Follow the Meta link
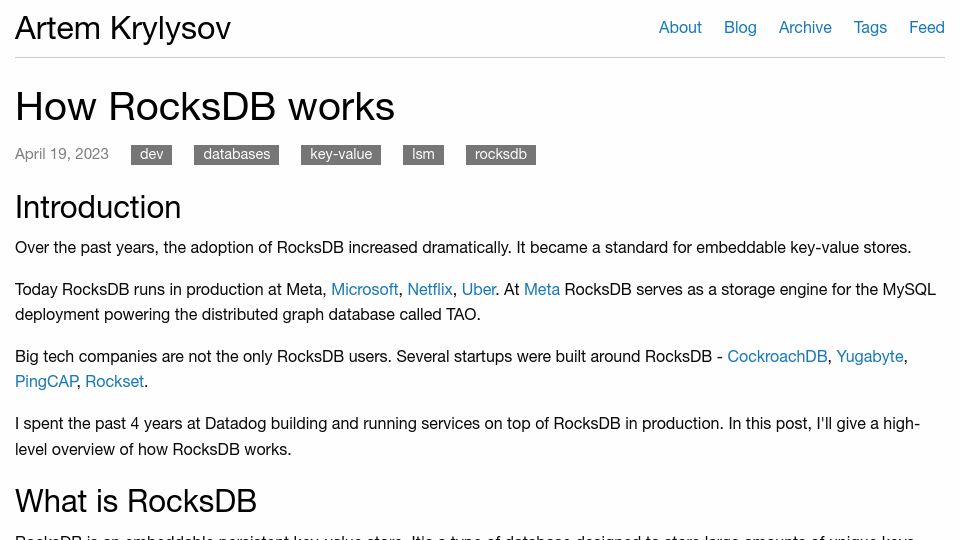Screen dimensions: 960x540 click(x=542, y=289)
